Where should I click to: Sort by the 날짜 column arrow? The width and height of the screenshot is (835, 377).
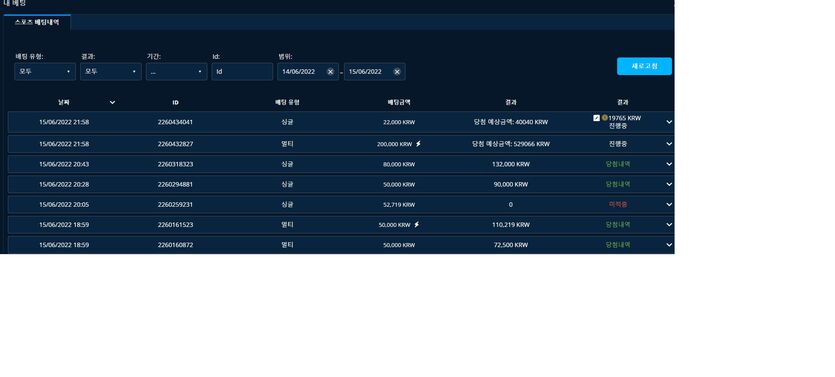pyautogui.click(x=112, y=102)
